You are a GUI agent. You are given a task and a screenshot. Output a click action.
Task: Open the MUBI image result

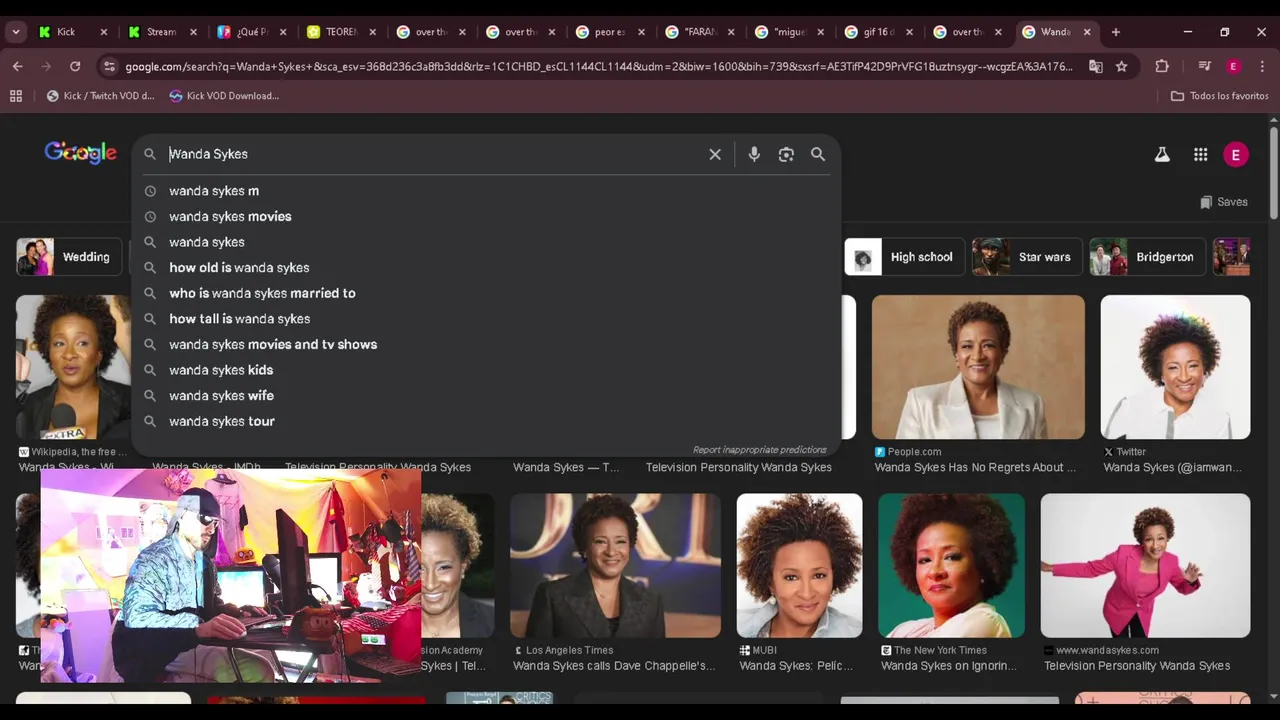pyautogui.click(x=799, y=565)
